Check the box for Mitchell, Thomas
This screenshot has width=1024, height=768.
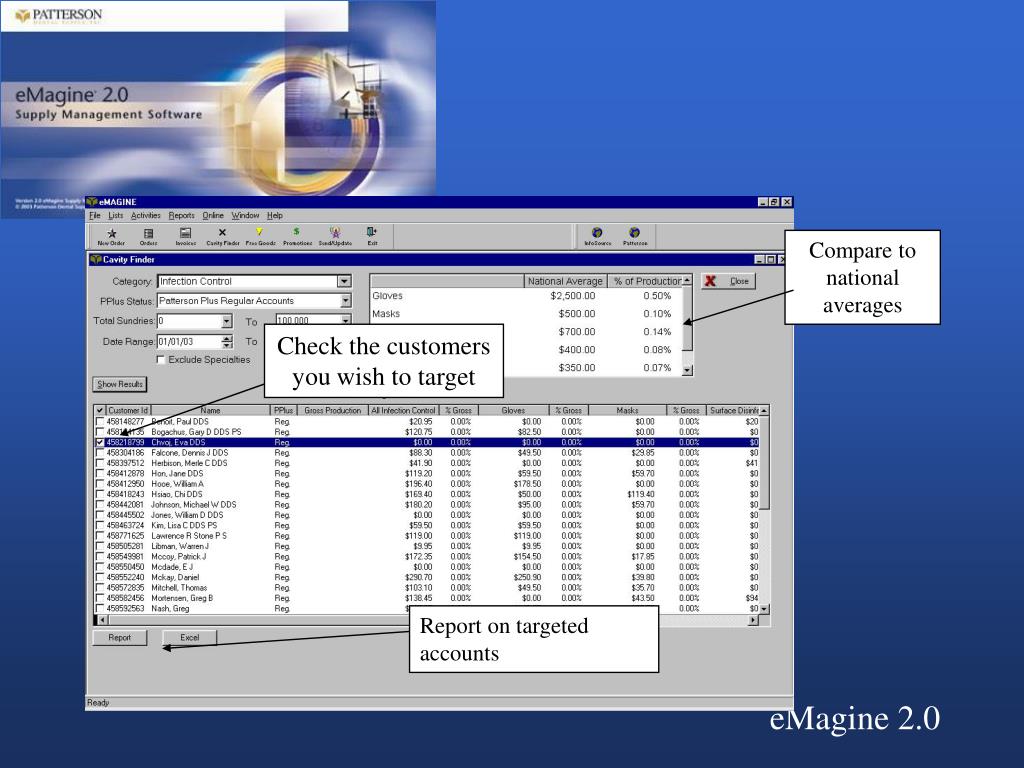click(100, 588)
